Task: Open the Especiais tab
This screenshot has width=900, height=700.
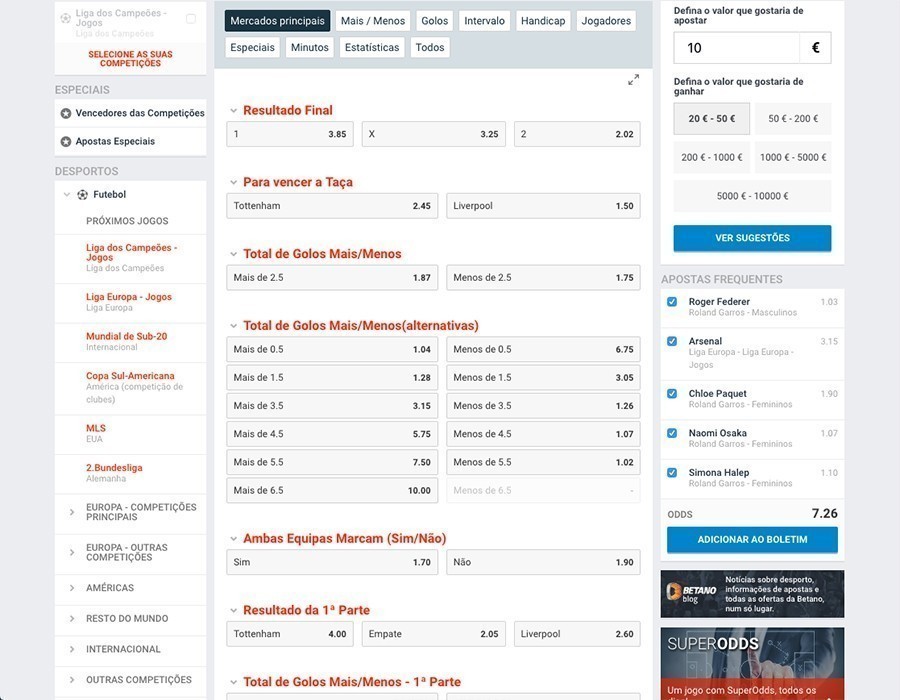Action: point(253,48)
